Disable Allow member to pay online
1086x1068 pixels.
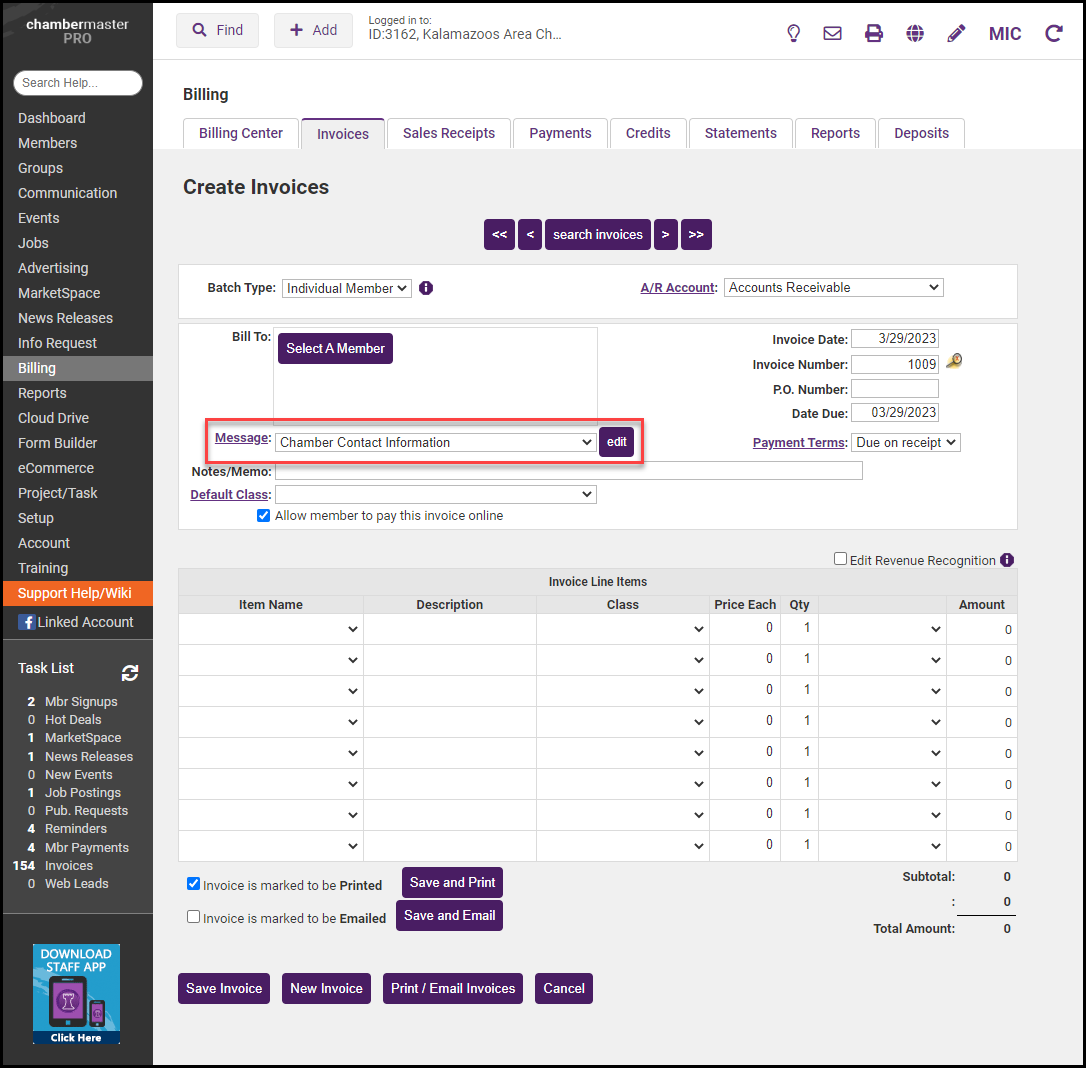coord(264,516)
